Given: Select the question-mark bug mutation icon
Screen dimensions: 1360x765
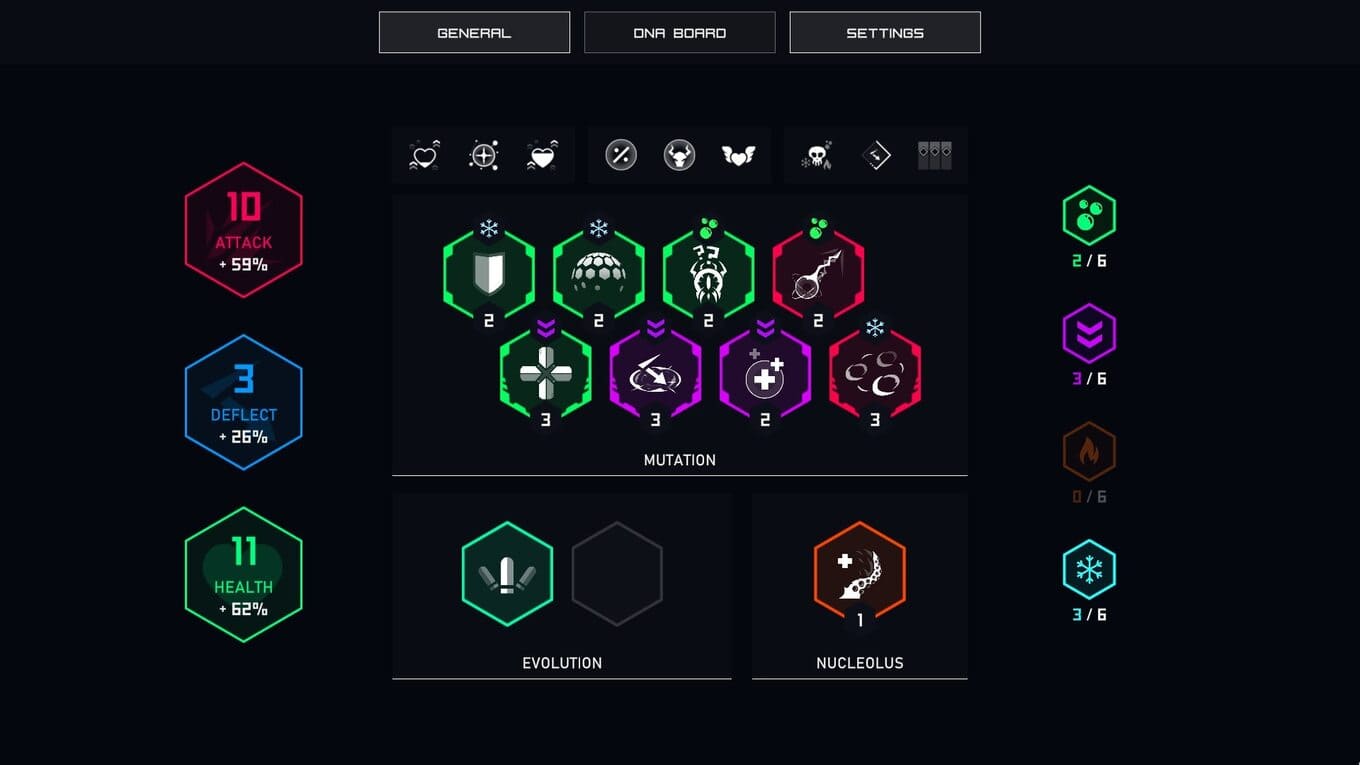Looking at the screenshot, I should pyautogui.click(x=708, y=274).
